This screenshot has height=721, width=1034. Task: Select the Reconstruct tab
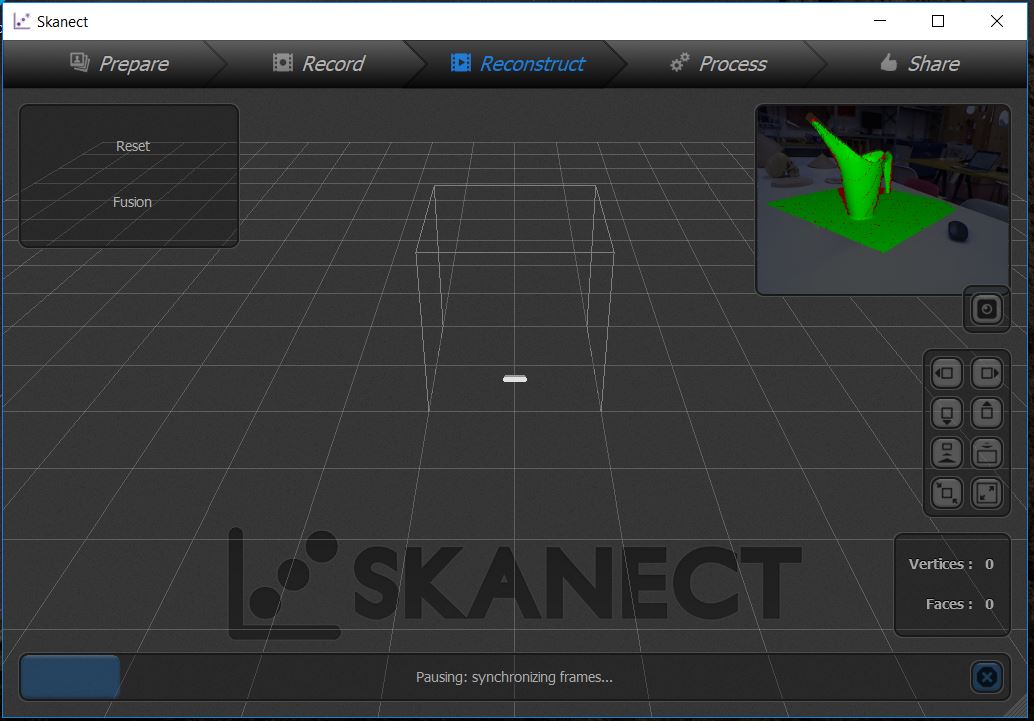518,63
